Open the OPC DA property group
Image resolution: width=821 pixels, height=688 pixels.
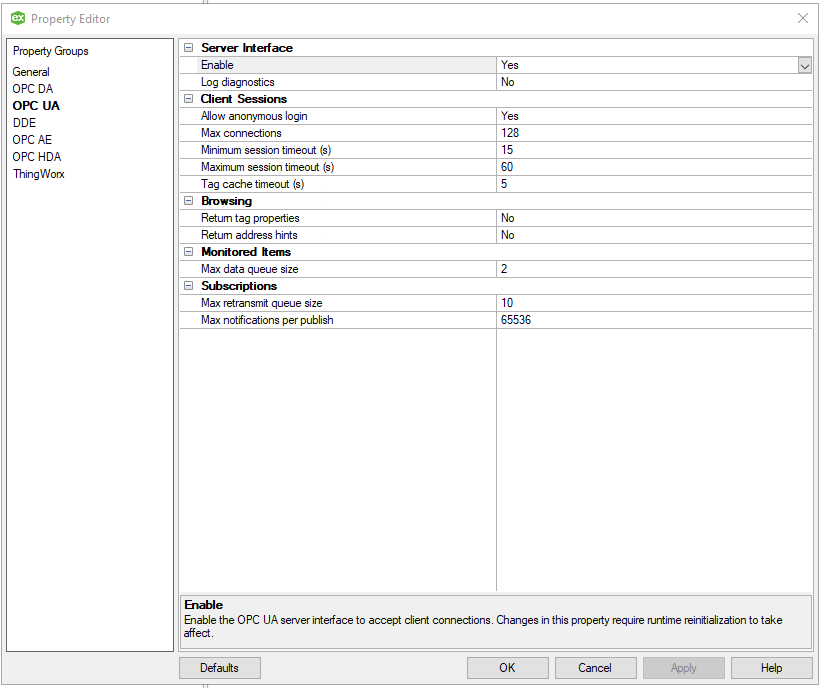(34, 88)
